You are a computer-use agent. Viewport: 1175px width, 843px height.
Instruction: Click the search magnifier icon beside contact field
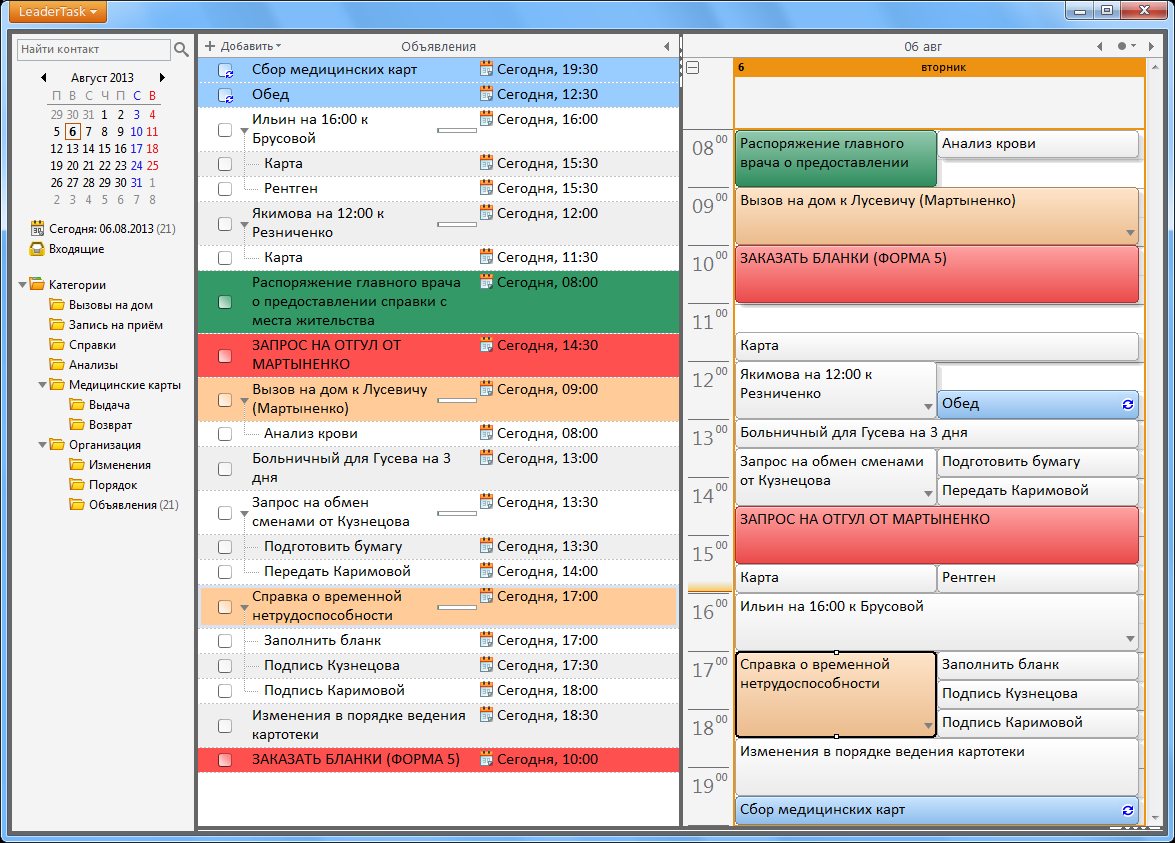pyautogui.click(x=181, y=49)
